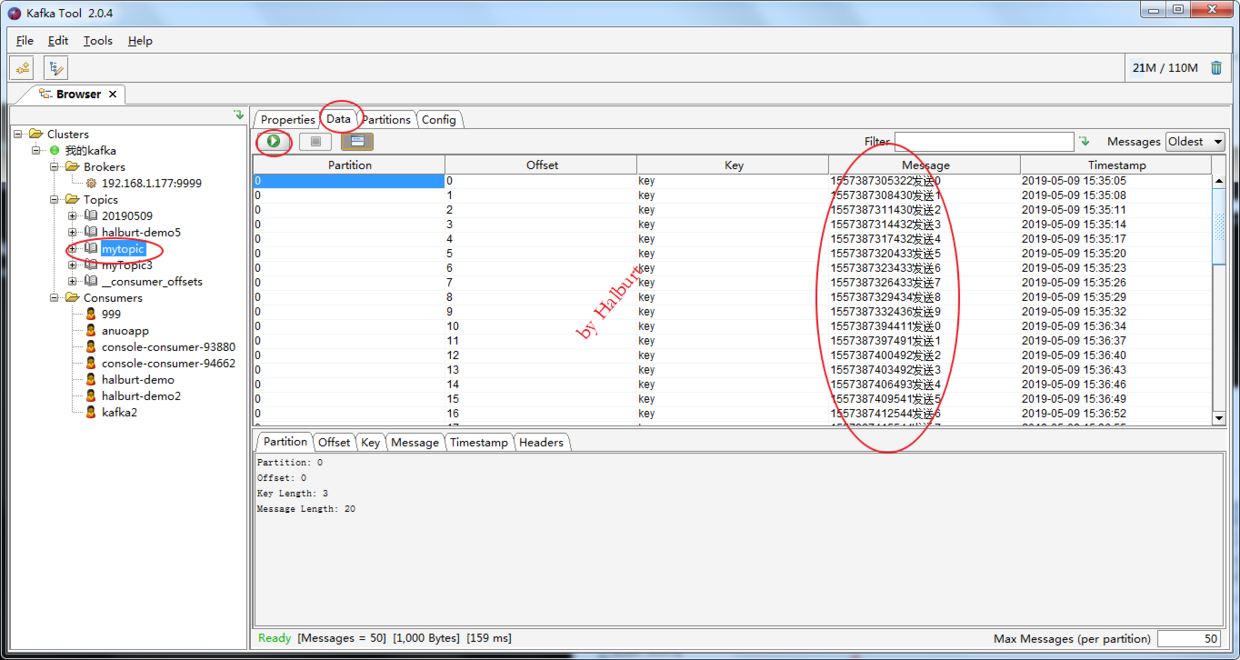Open the Key detail tab
The width and height of the screenshot is (1240, 660).
pos(370,442)
